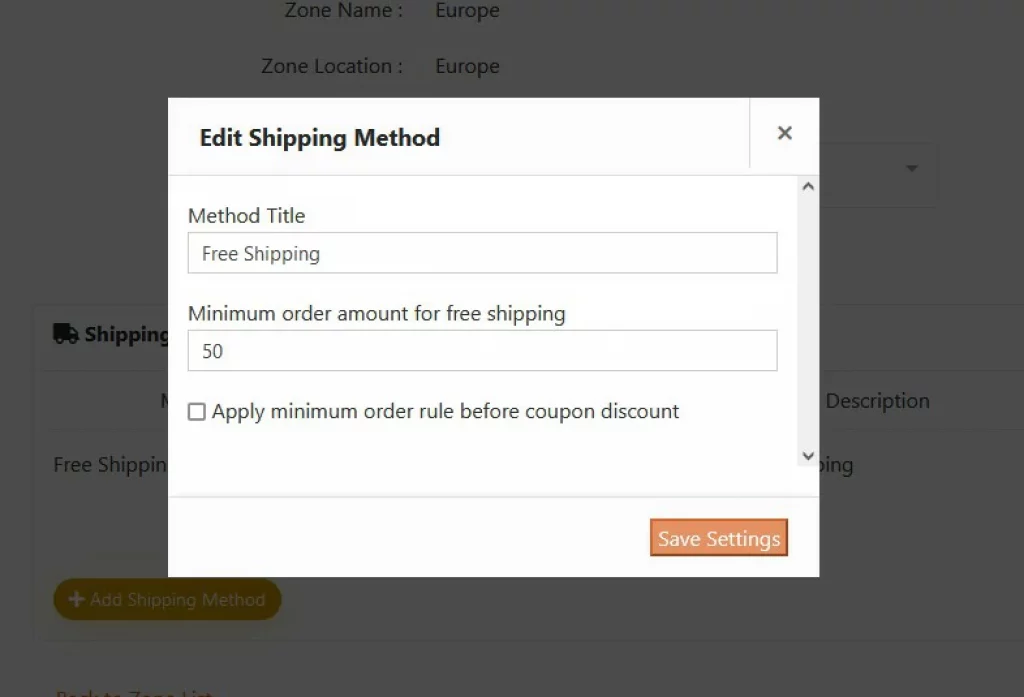The width and height of the screenshot is (1024, 697).
Task: Close the Edit Shipping Method dialog
Action: coord(784,133)
